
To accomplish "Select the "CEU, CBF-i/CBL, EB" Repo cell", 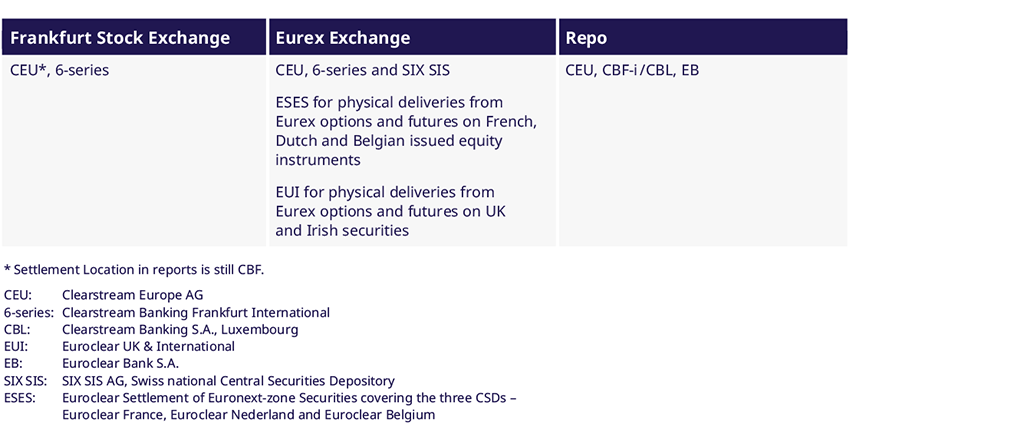I will 632,71.
